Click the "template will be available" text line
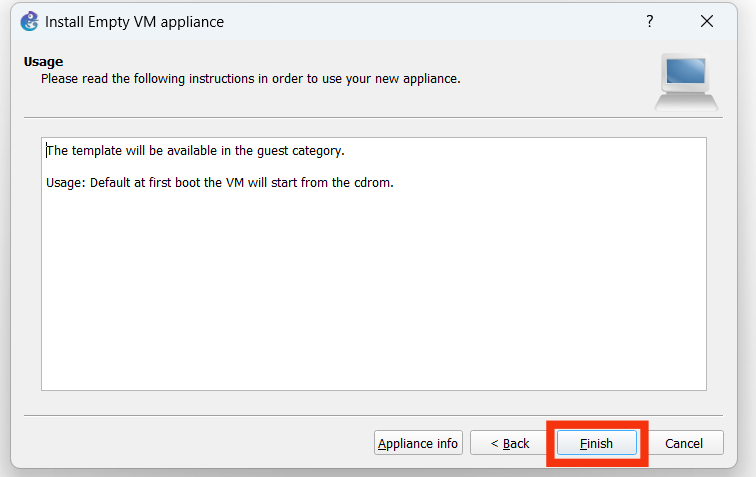 pyautogui.click(x=195, y=151)
